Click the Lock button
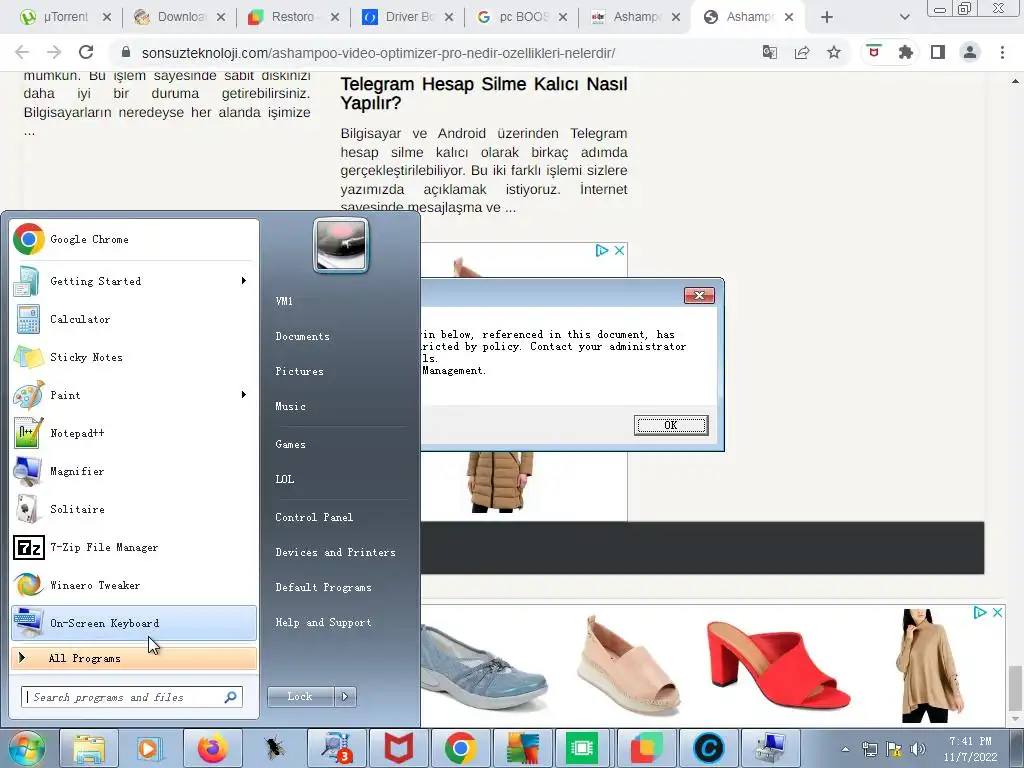The width and height of the screenshot is (1024, 768). 300,697
